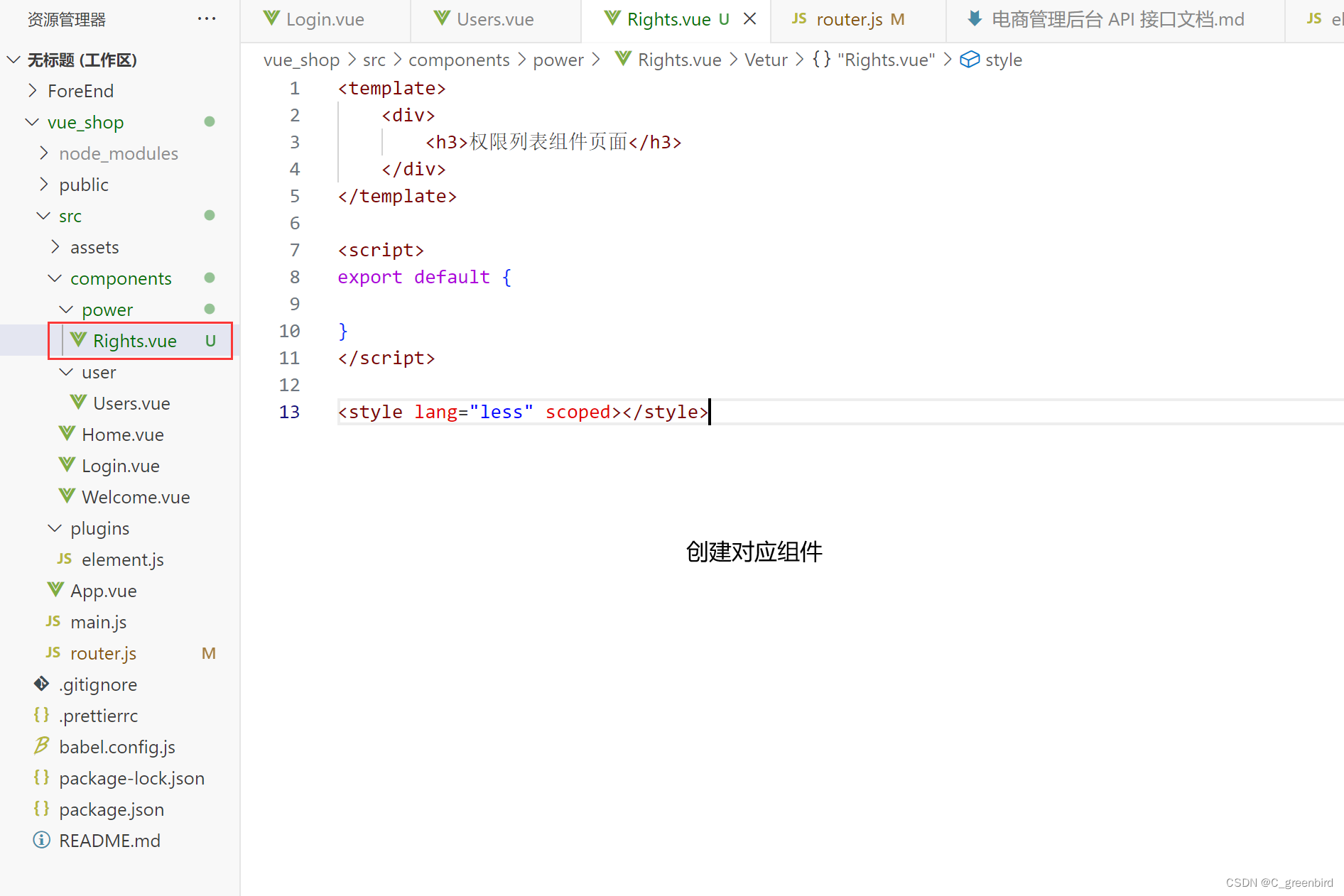Click style label in the breadcrumb
The width and height of the screenshot is (1344, 896).
[x=1004, y=60]
